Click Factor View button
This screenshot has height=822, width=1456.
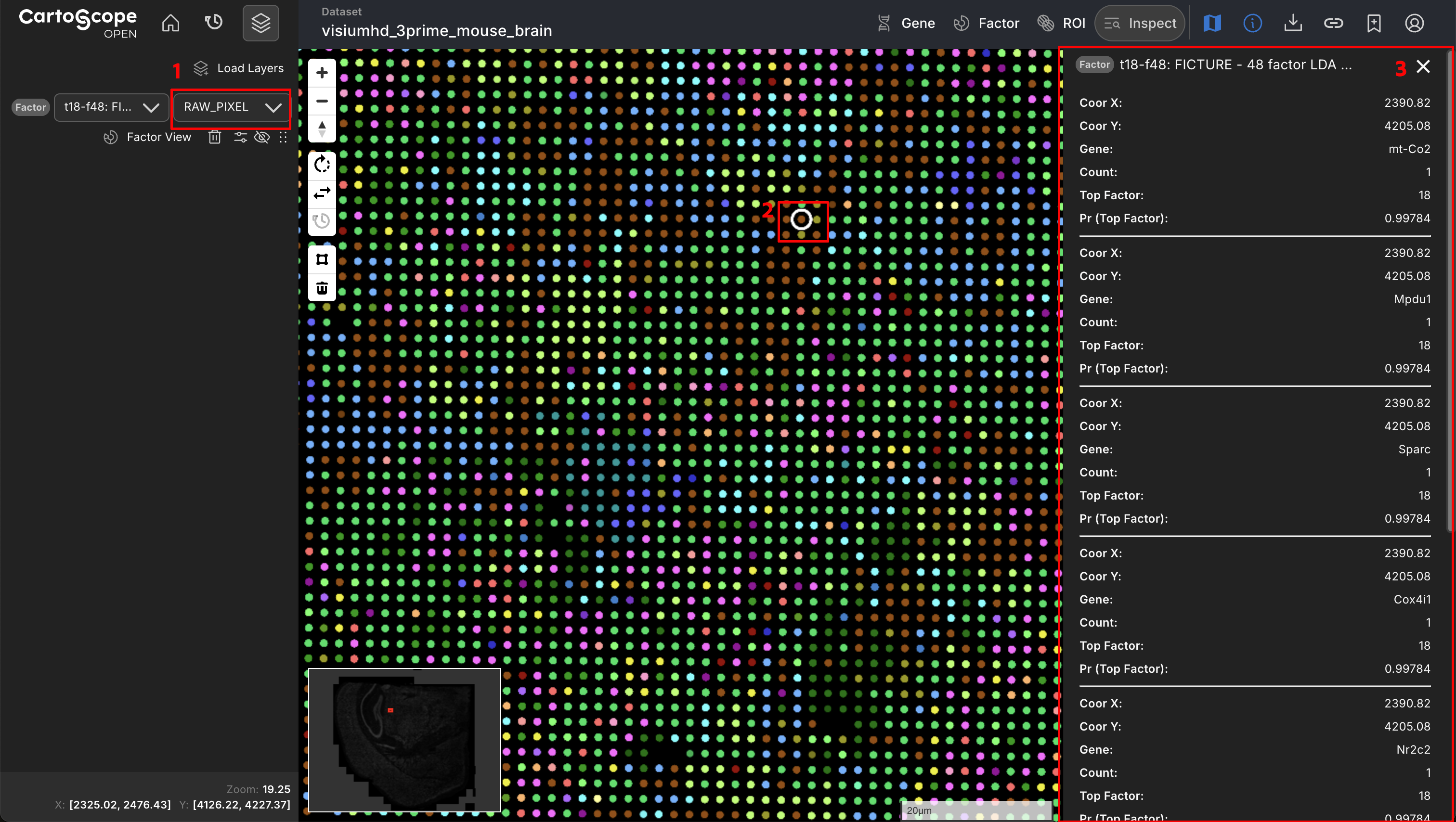pyautogui.click(x=147, y=137)
